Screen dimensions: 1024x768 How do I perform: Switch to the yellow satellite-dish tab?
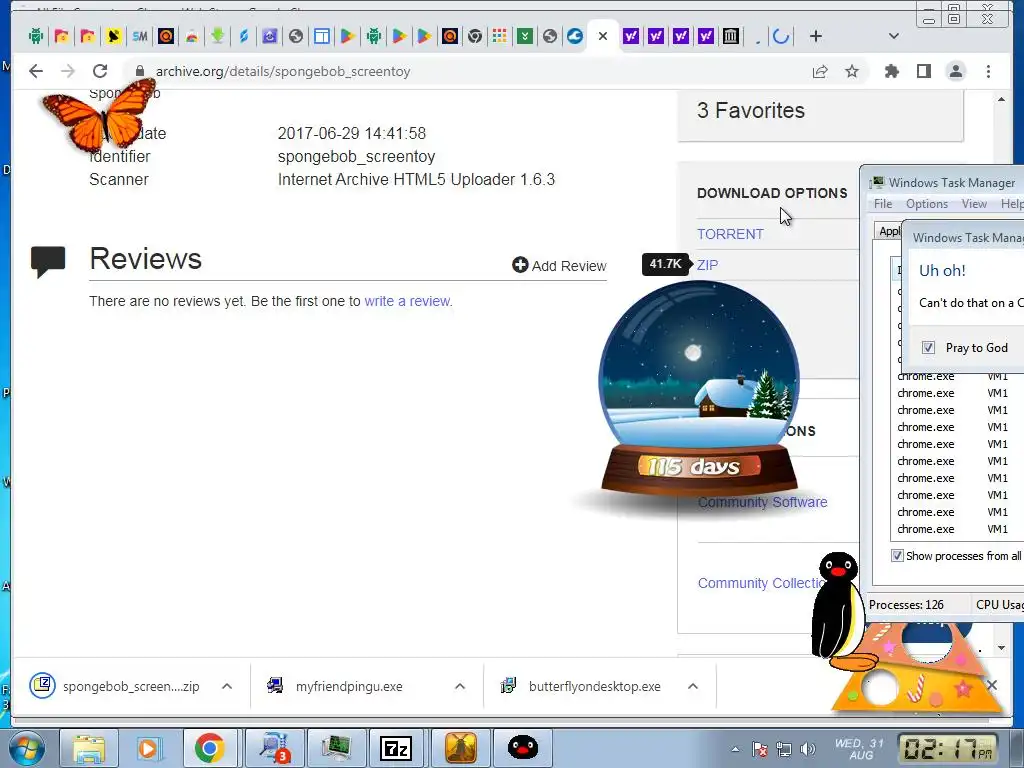tap(114, 37)
